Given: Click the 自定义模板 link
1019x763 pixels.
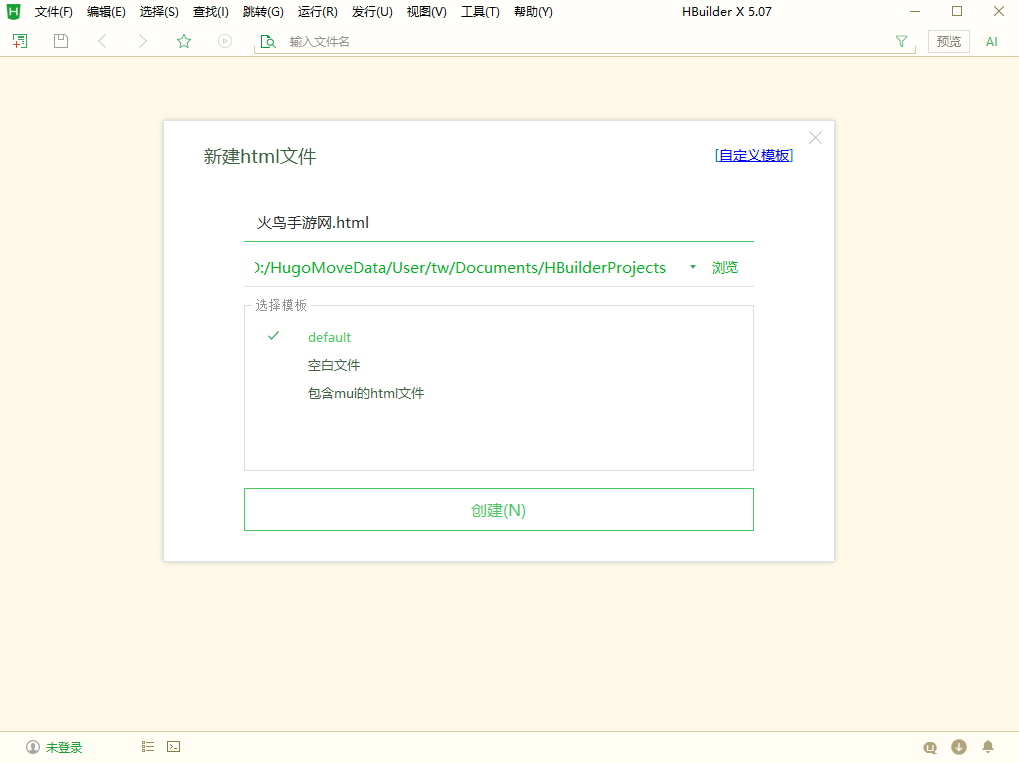Looking at the screenshot, I should click(754, 155).
